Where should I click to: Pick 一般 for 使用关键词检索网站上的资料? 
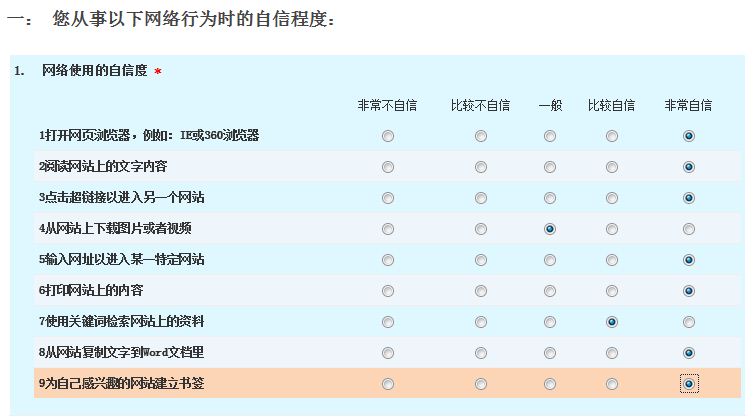(x=550, y=322)
